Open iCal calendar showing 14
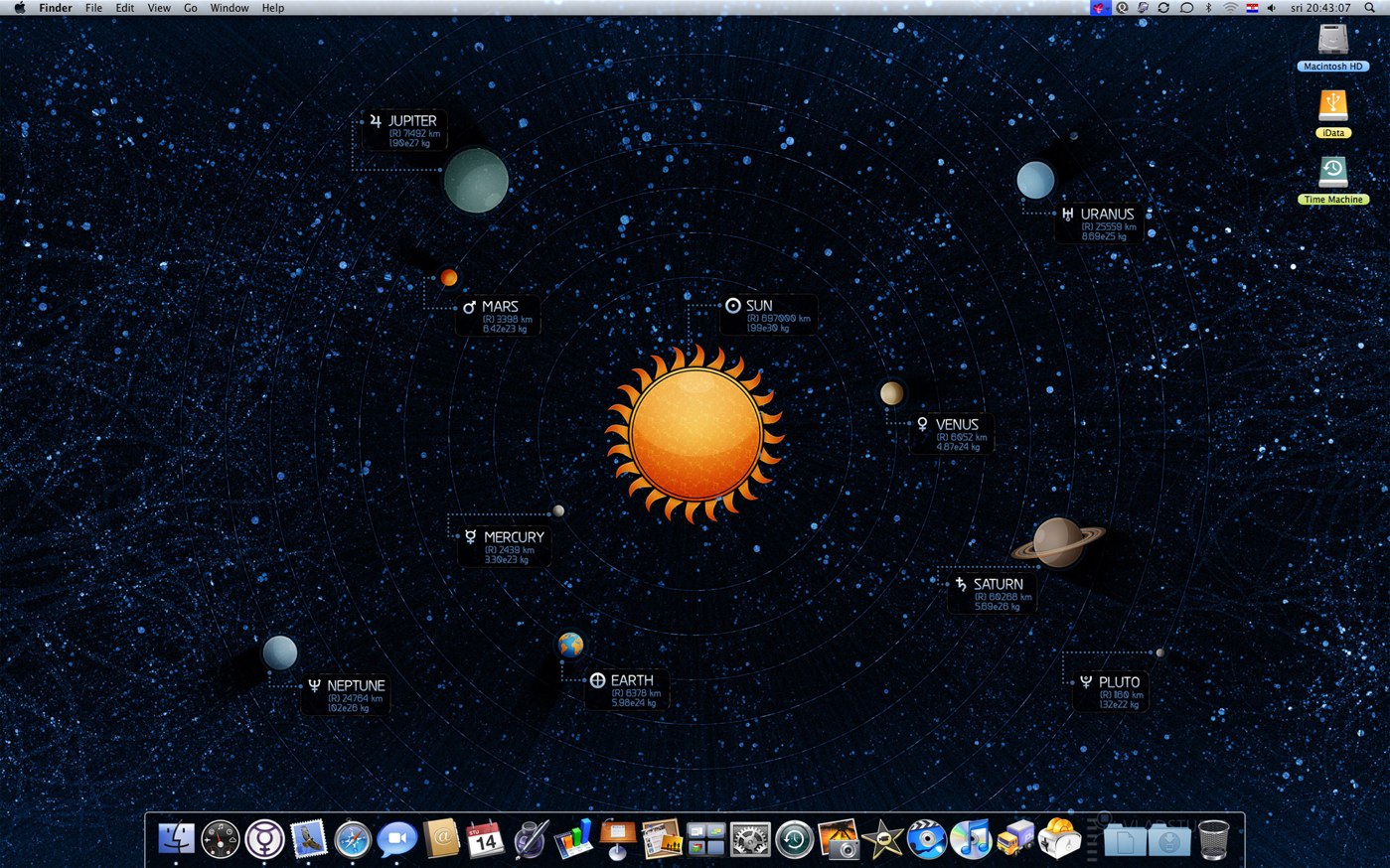 coord(485,840)
